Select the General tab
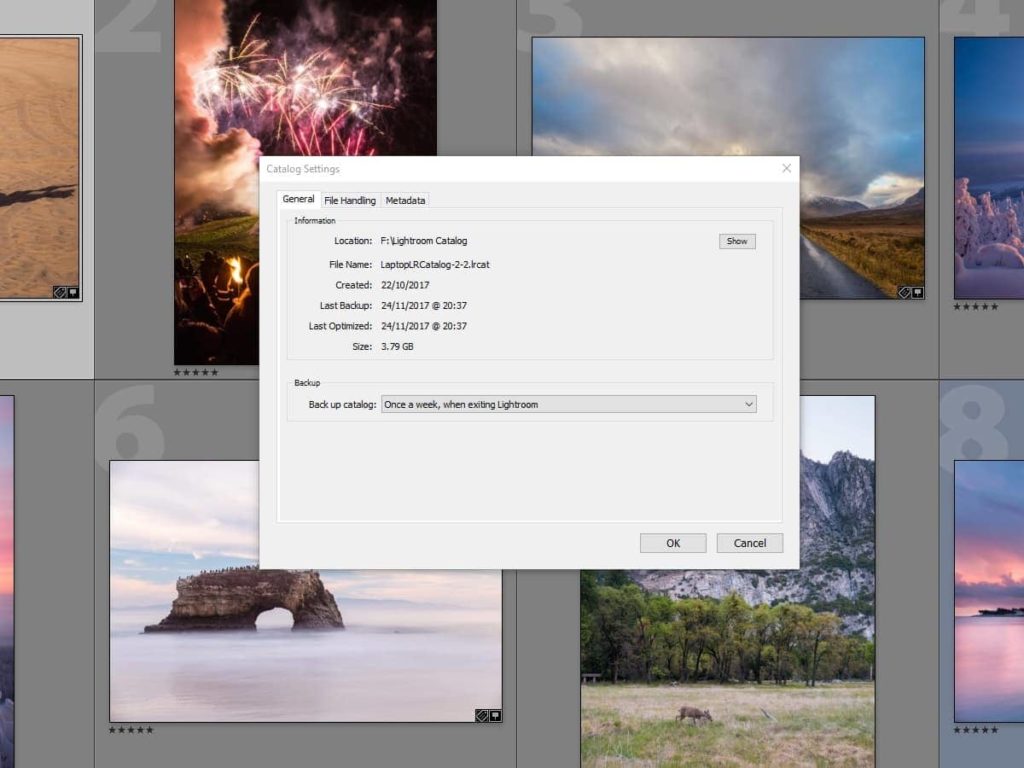This screenshot has height=768, width=1024. 298,199
